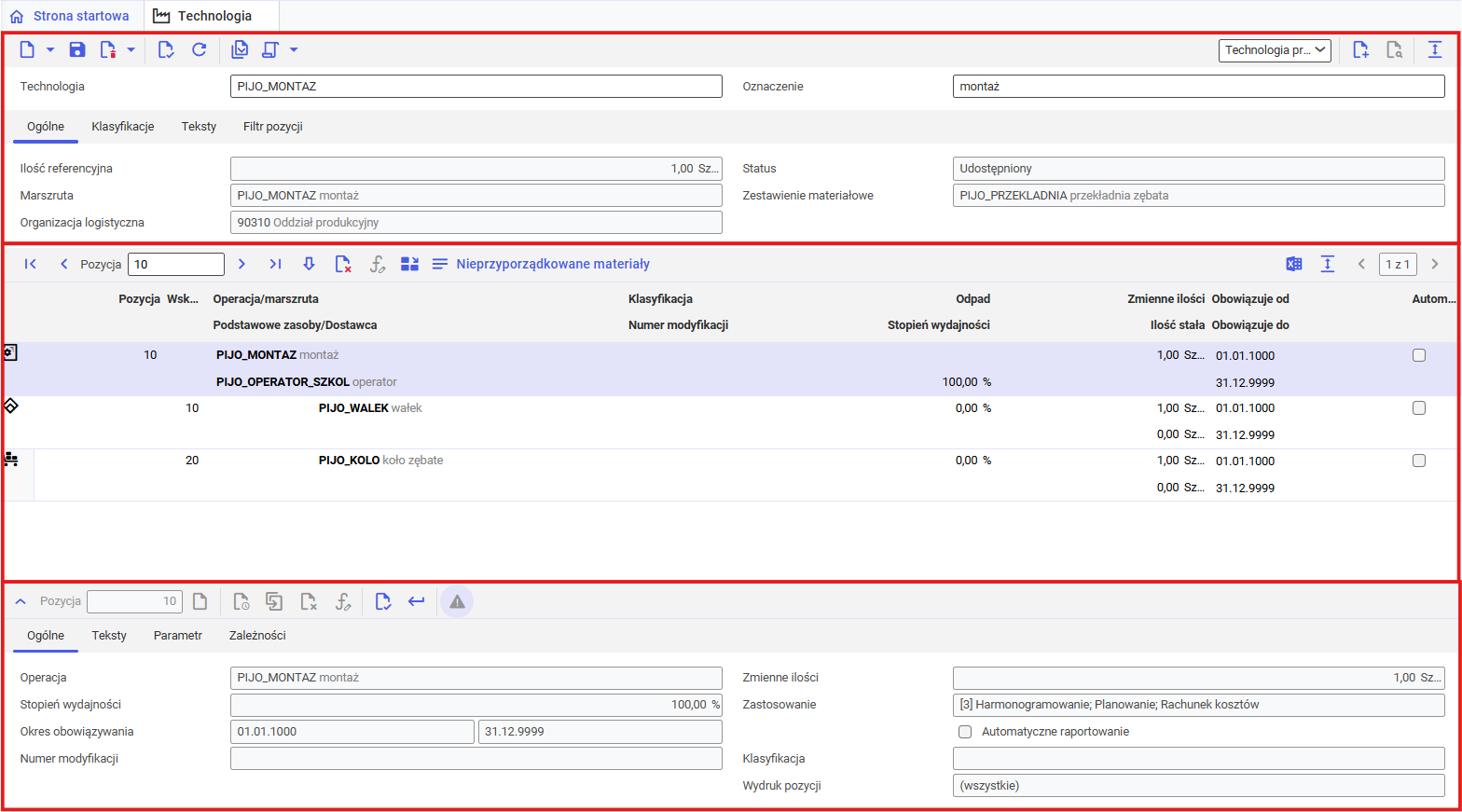Collapse the Pozycja editor panel with chevron
The width and height of the screenshot is (1462, 812).
click(21, 602)
